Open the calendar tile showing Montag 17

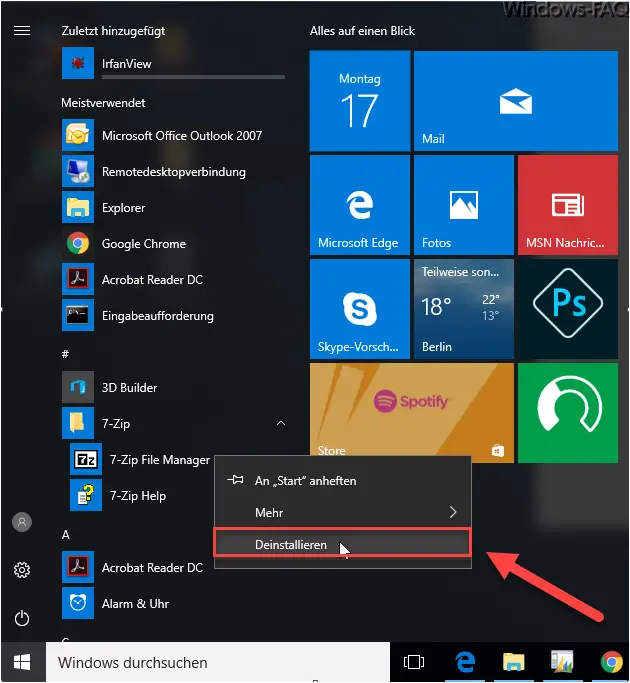(360, 101)
